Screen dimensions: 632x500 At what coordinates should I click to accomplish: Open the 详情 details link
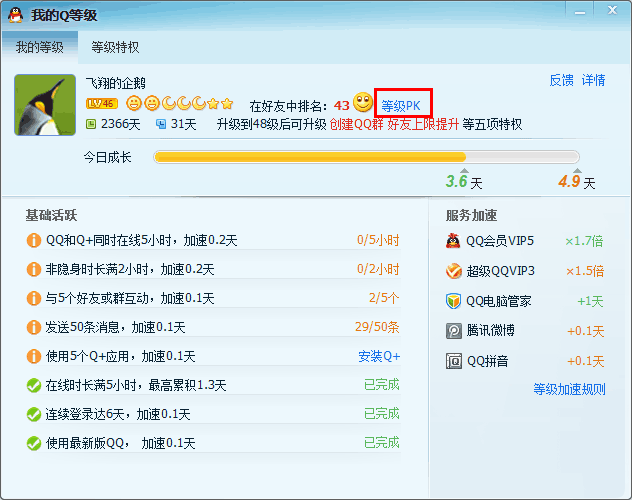pyautogui.click(x=593, y=80)
